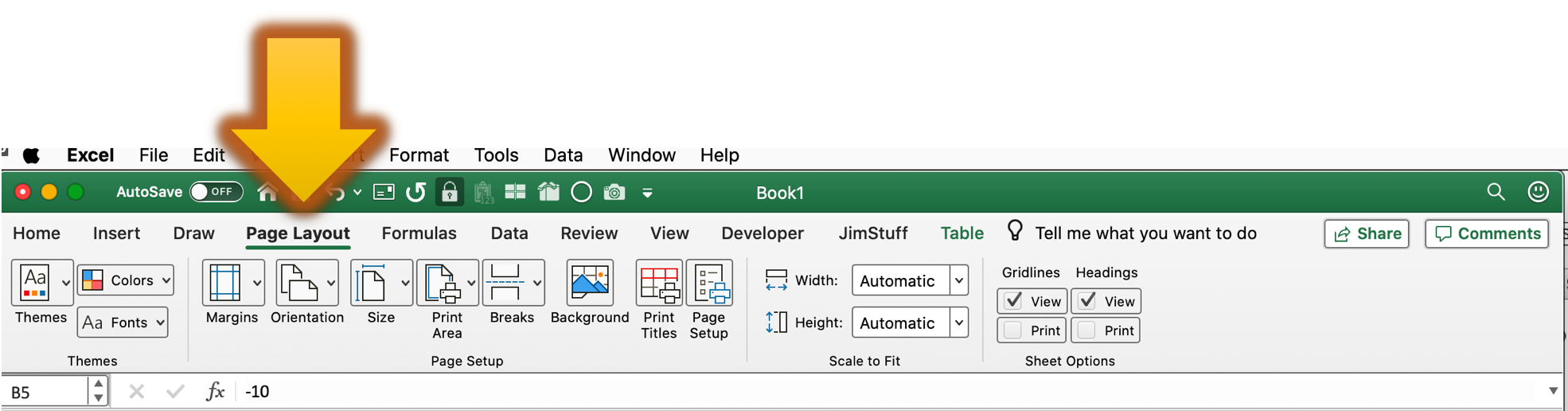Viewport: 1568px width, 411px height.
Task: Click the Themes icon
Action: click(35, 282)
